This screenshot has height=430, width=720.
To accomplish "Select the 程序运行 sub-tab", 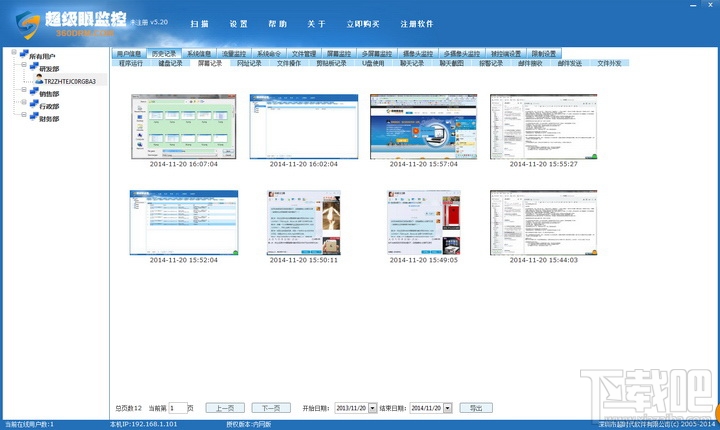I will (131, 63).
